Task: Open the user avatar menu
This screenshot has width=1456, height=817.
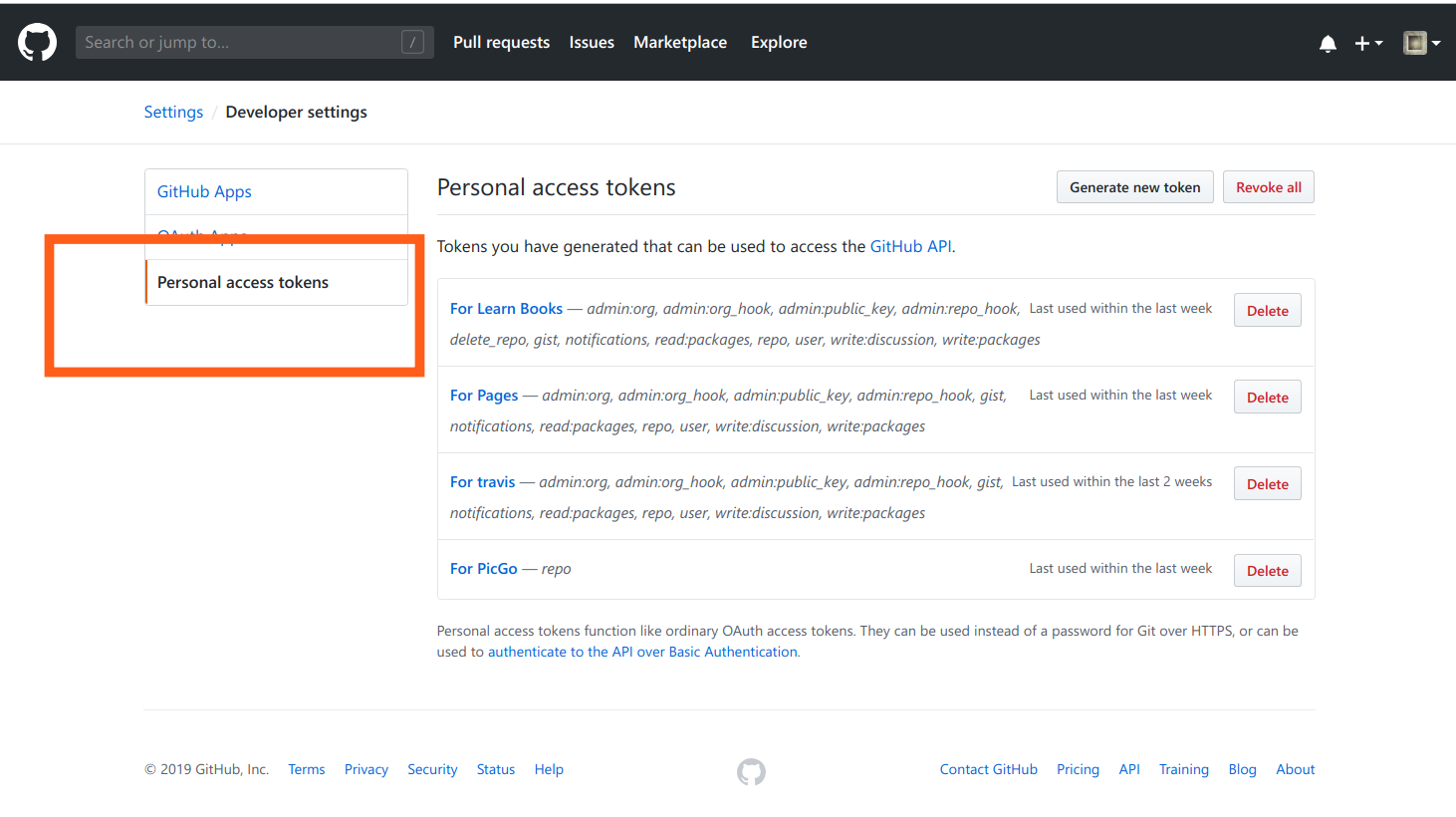Action: pyautogui.click(x=1422, y=43)
